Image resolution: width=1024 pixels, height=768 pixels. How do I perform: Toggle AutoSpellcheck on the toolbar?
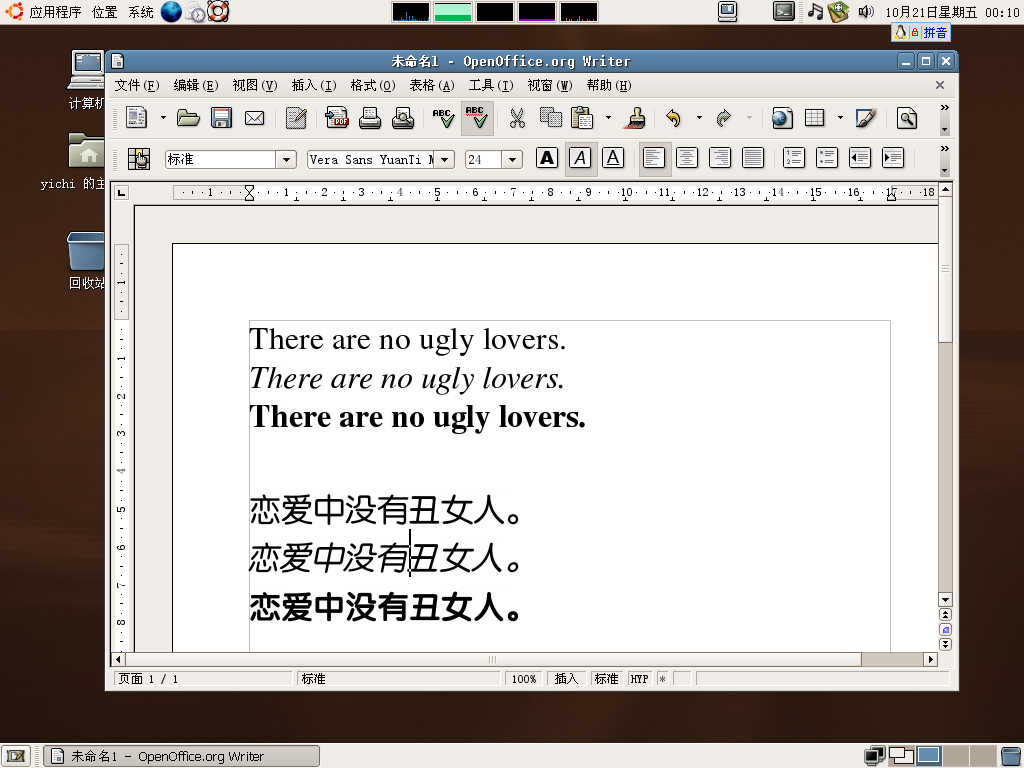tap(477, 118)
